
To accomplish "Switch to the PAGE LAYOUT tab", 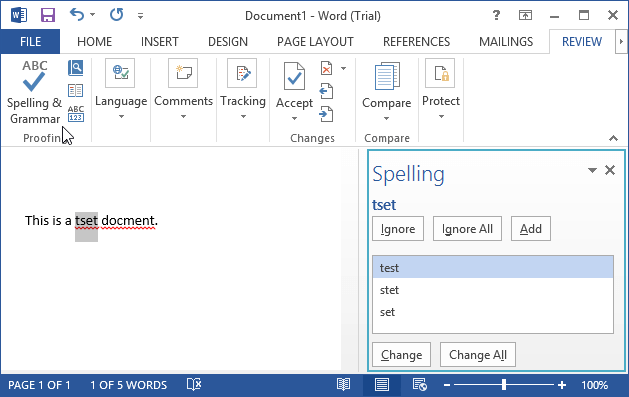I will coord(315,42).
